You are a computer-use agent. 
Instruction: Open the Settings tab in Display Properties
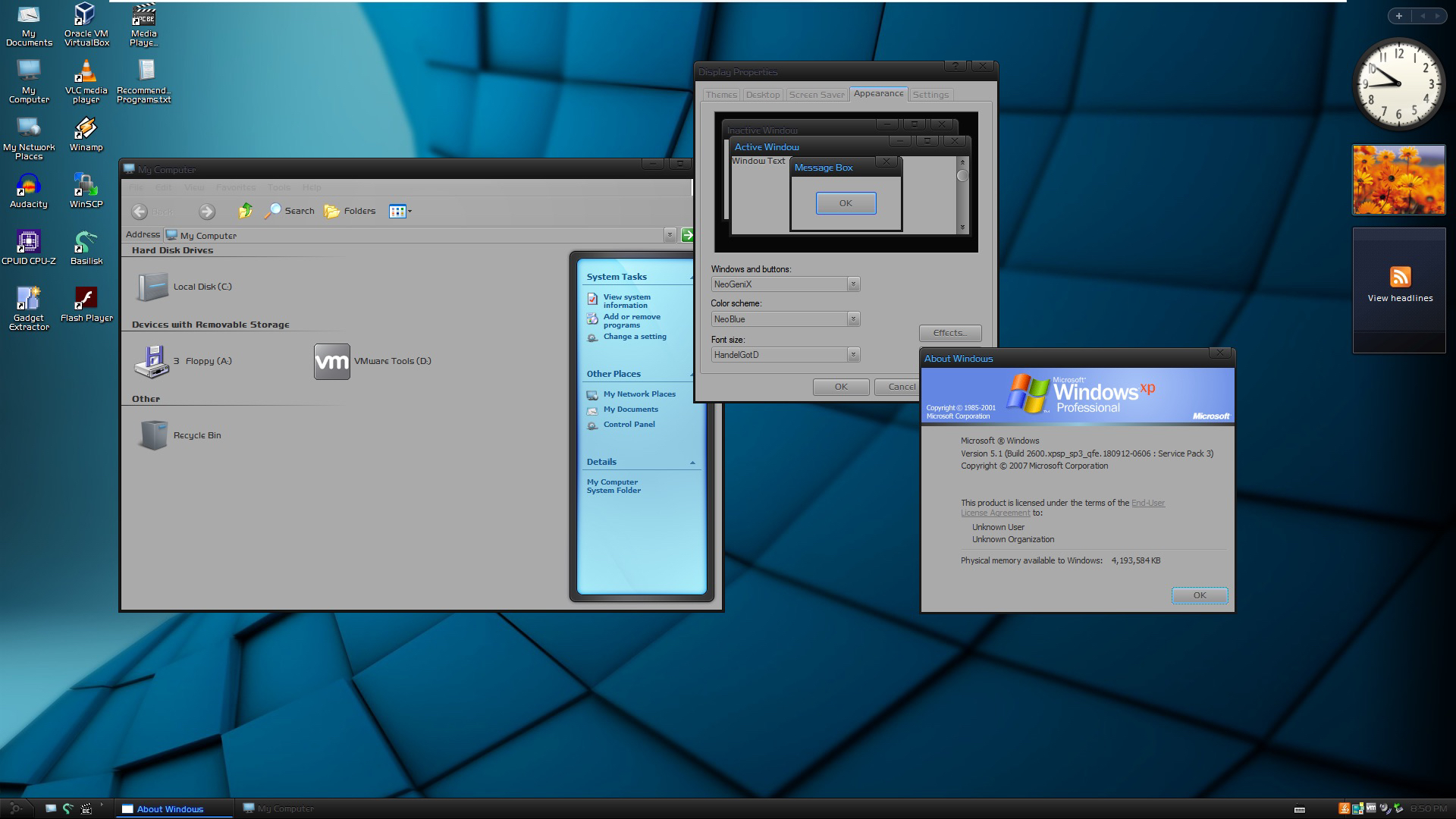click(930, 95)
